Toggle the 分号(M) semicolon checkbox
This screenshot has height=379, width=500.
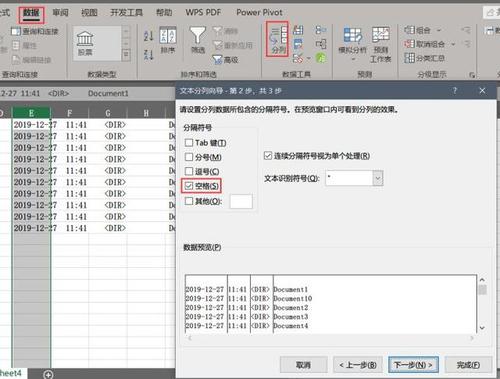tap(189, 157)
